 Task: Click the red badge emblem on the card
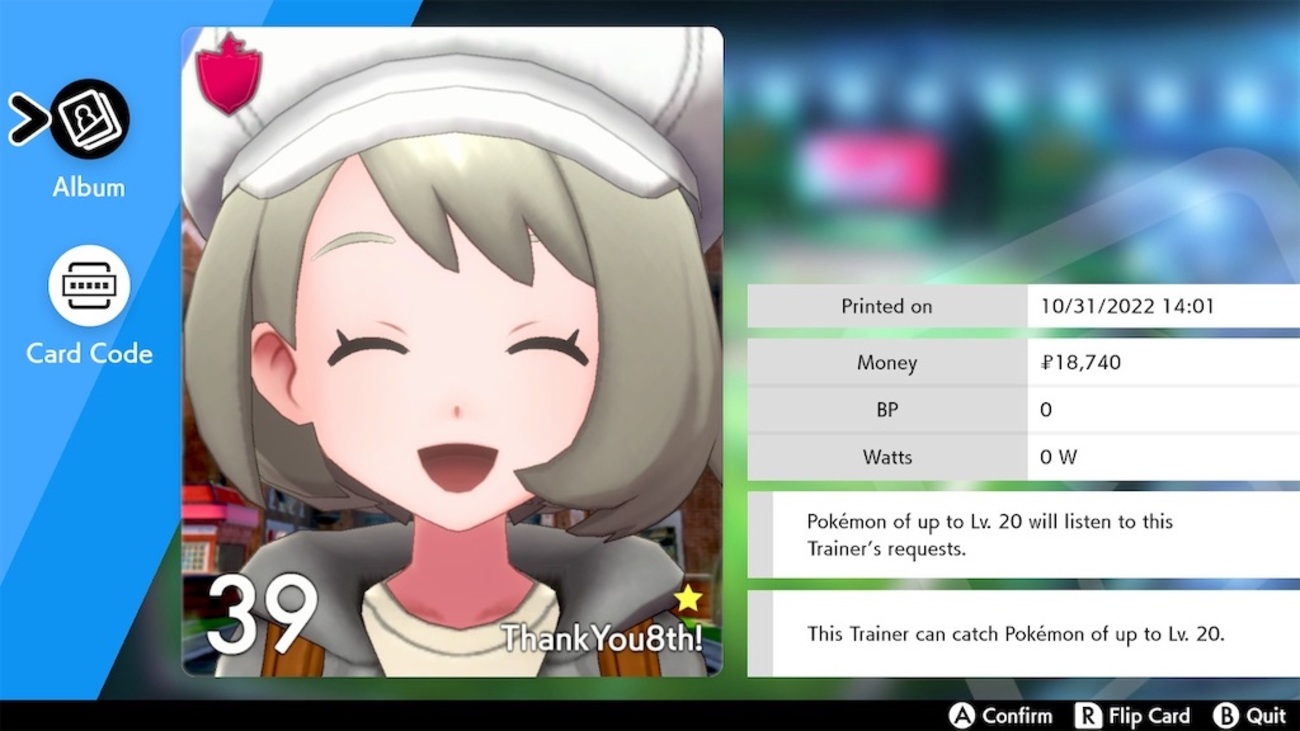click(228, 74)
